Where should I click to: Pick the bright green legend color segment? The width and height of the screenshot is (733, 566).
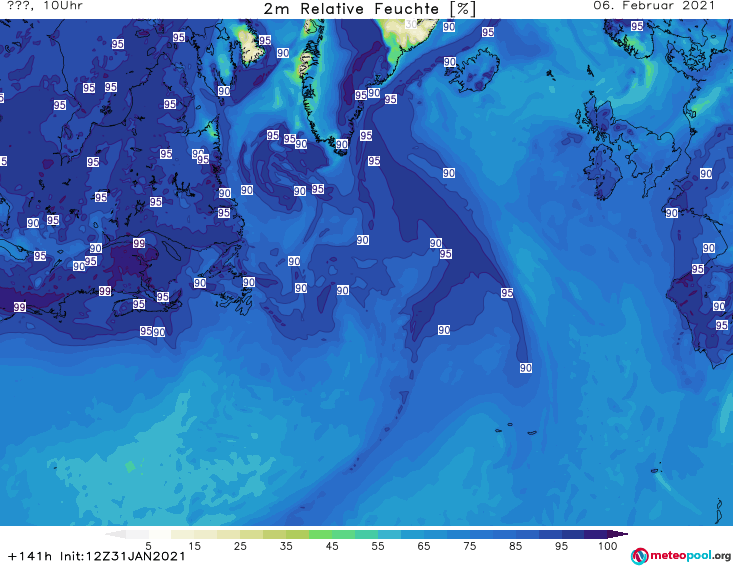320,534
